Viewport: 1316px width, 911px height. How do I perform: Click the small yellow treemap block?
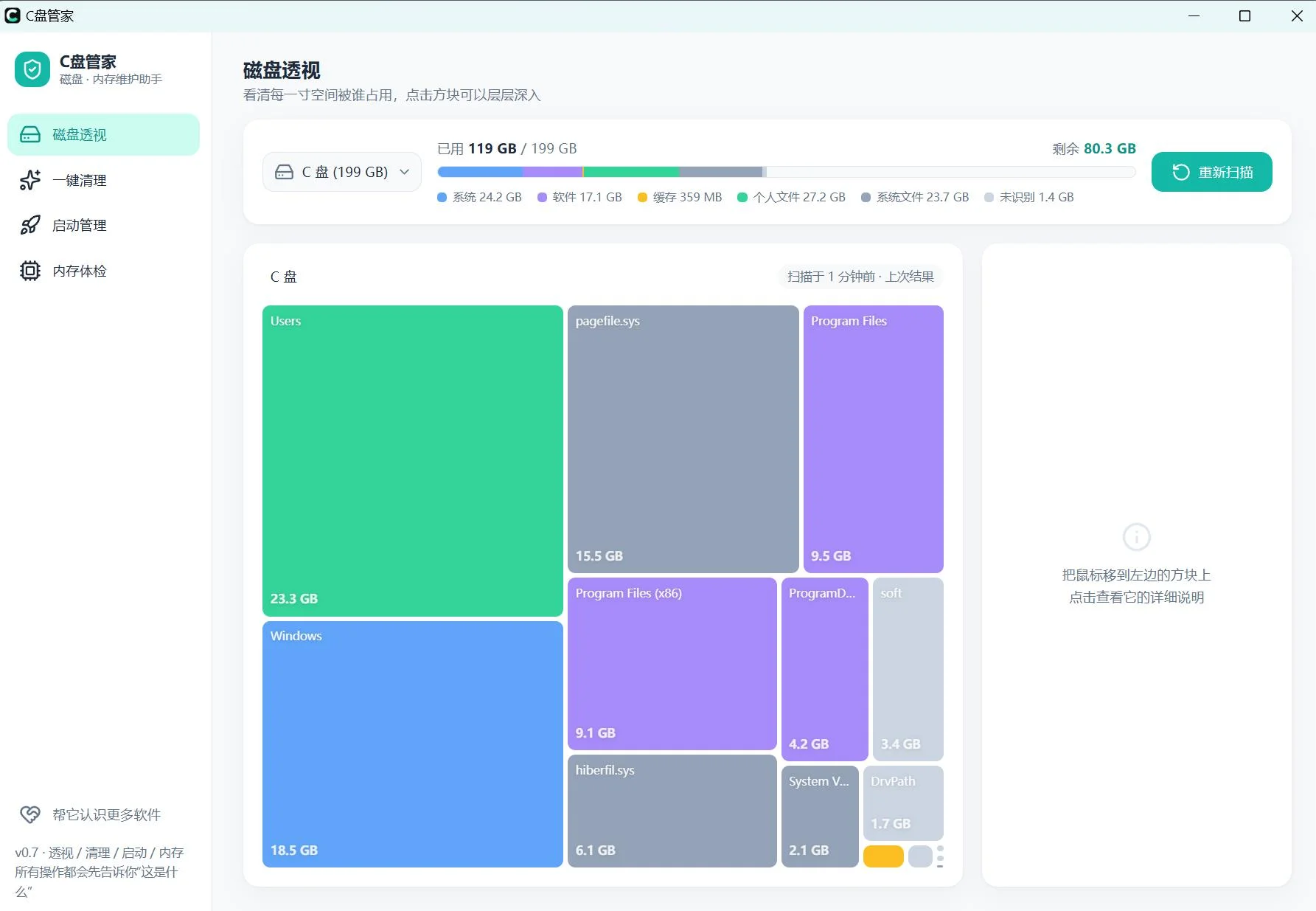(x=883, y=856)
